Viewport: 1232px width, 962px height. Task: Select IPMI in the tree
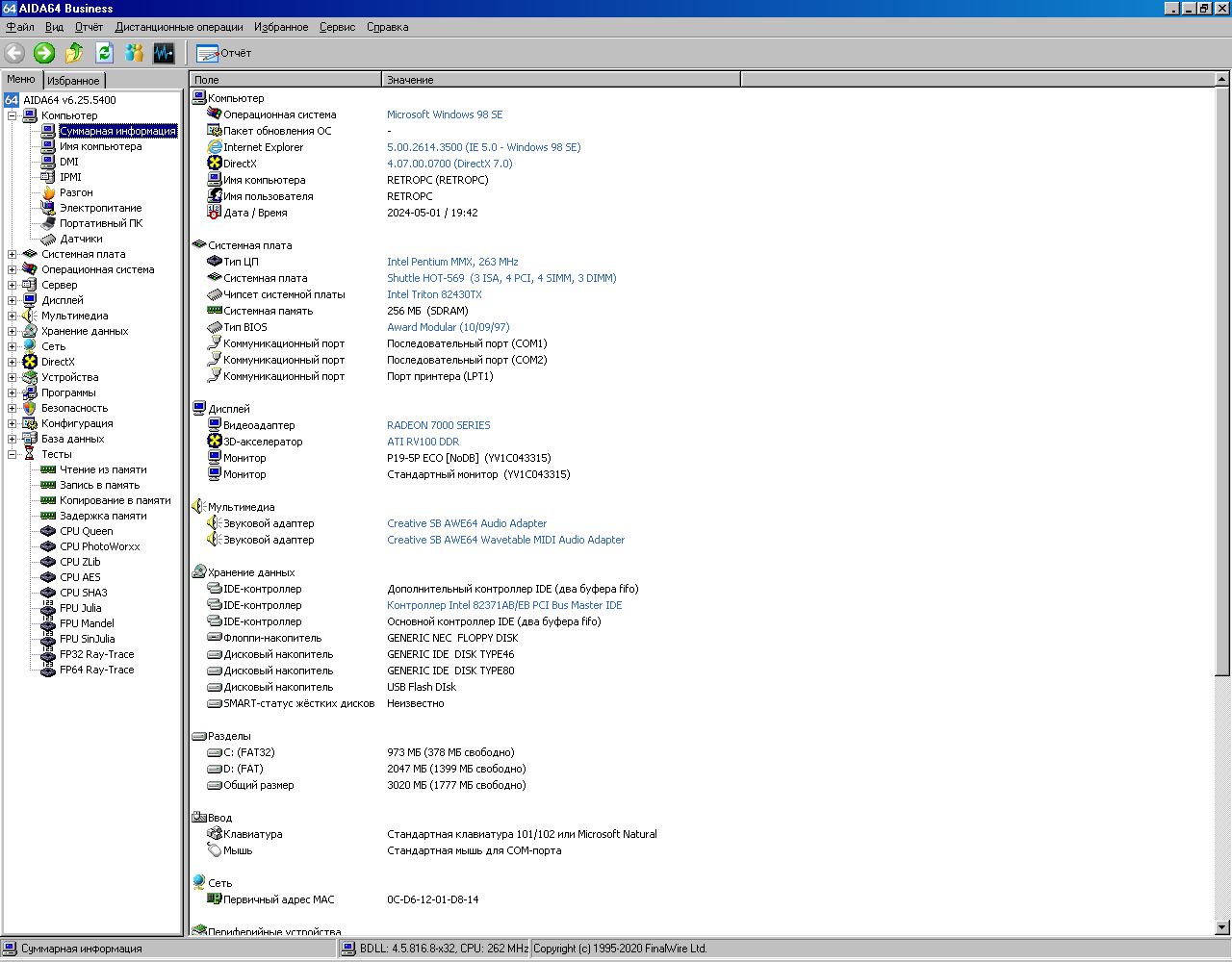[70, 177]
